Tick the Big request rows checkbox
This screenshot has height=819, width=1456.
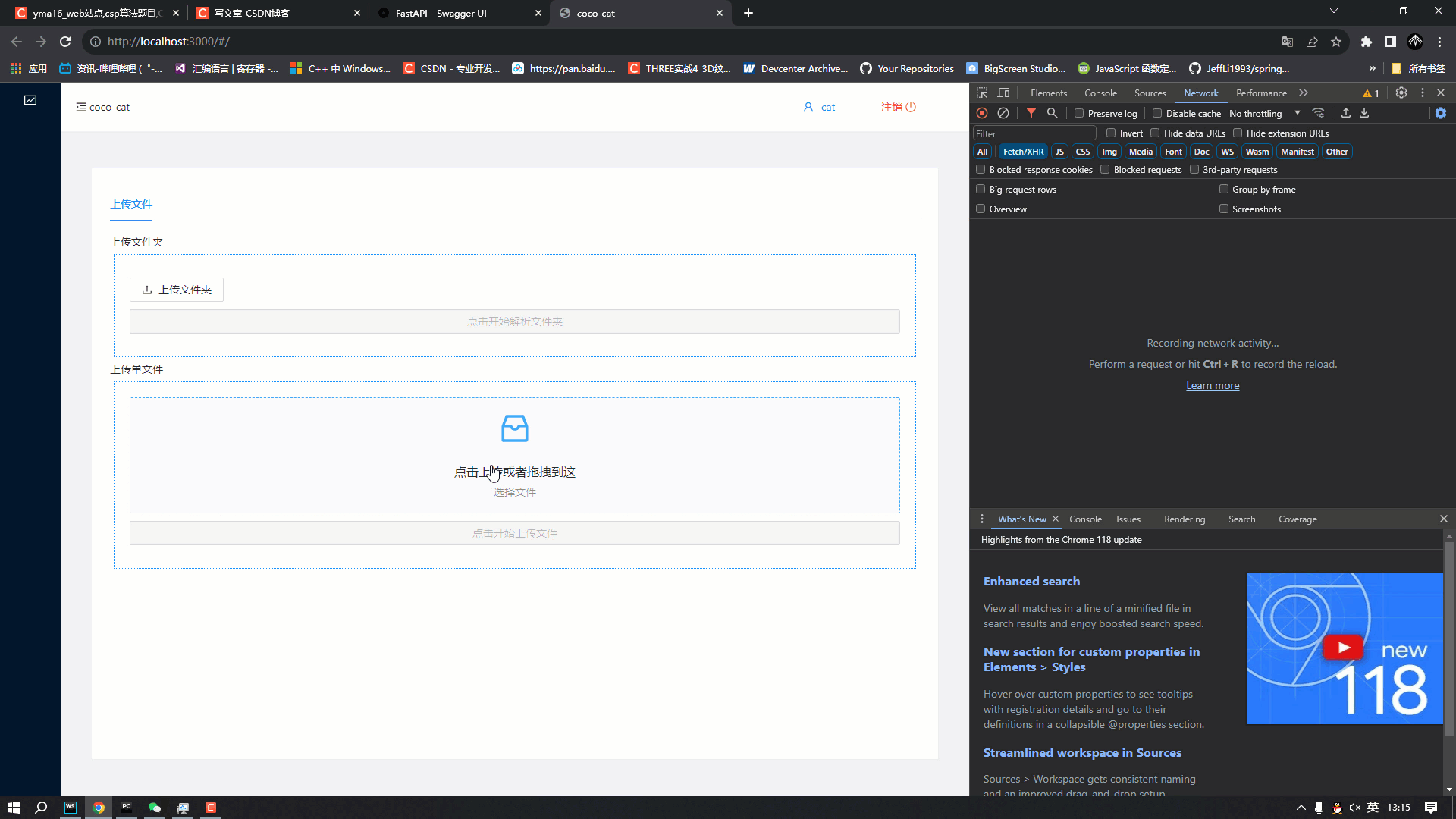[x=981, y=189]
